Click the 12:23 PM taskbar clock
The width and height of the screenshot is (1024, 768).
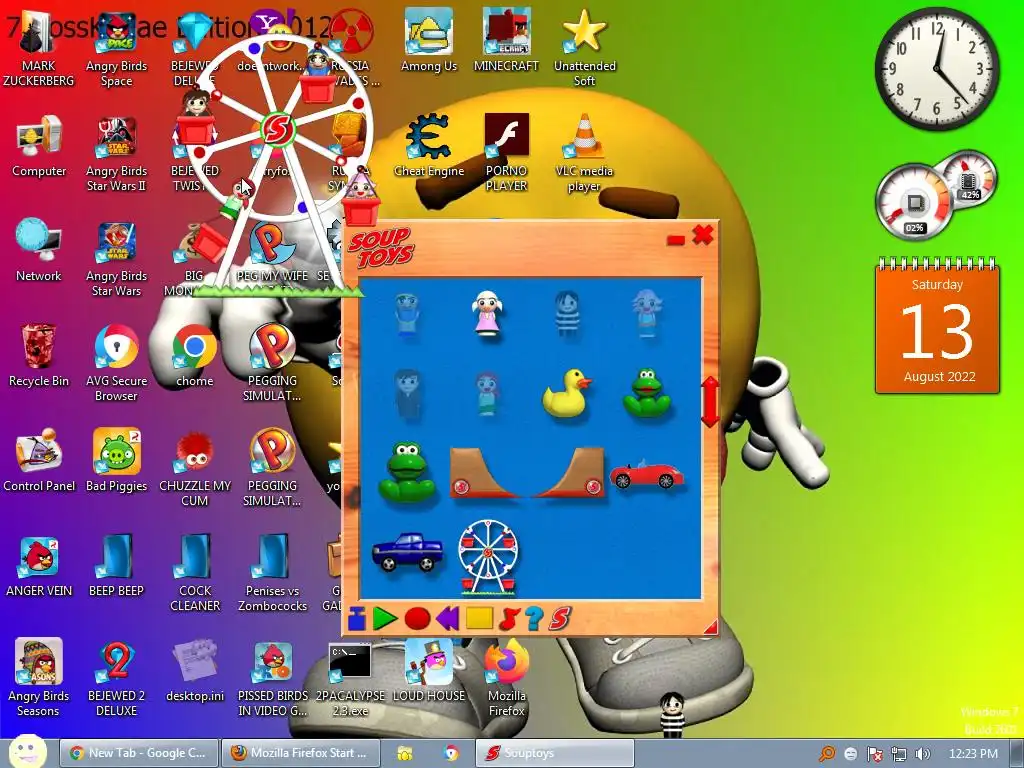tap(973, 754)
